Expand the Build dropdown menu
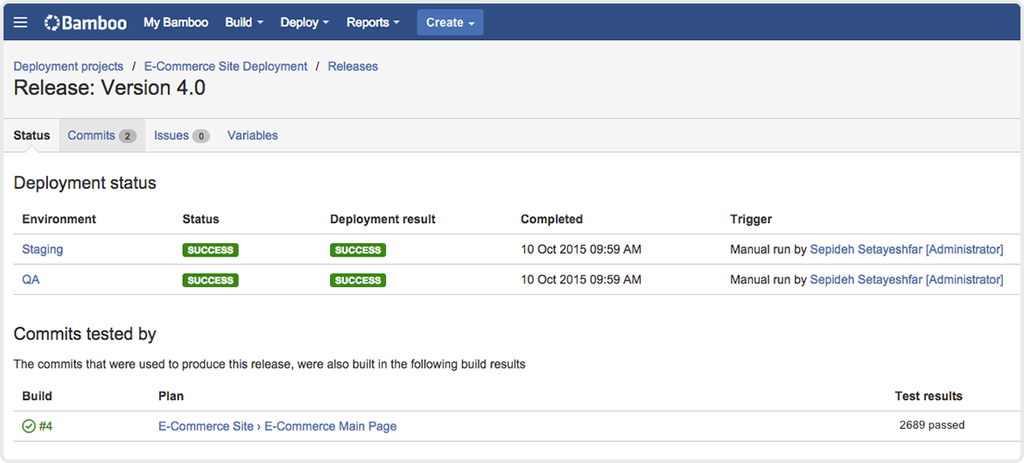1024x463 pixels. tap(244, 22)
